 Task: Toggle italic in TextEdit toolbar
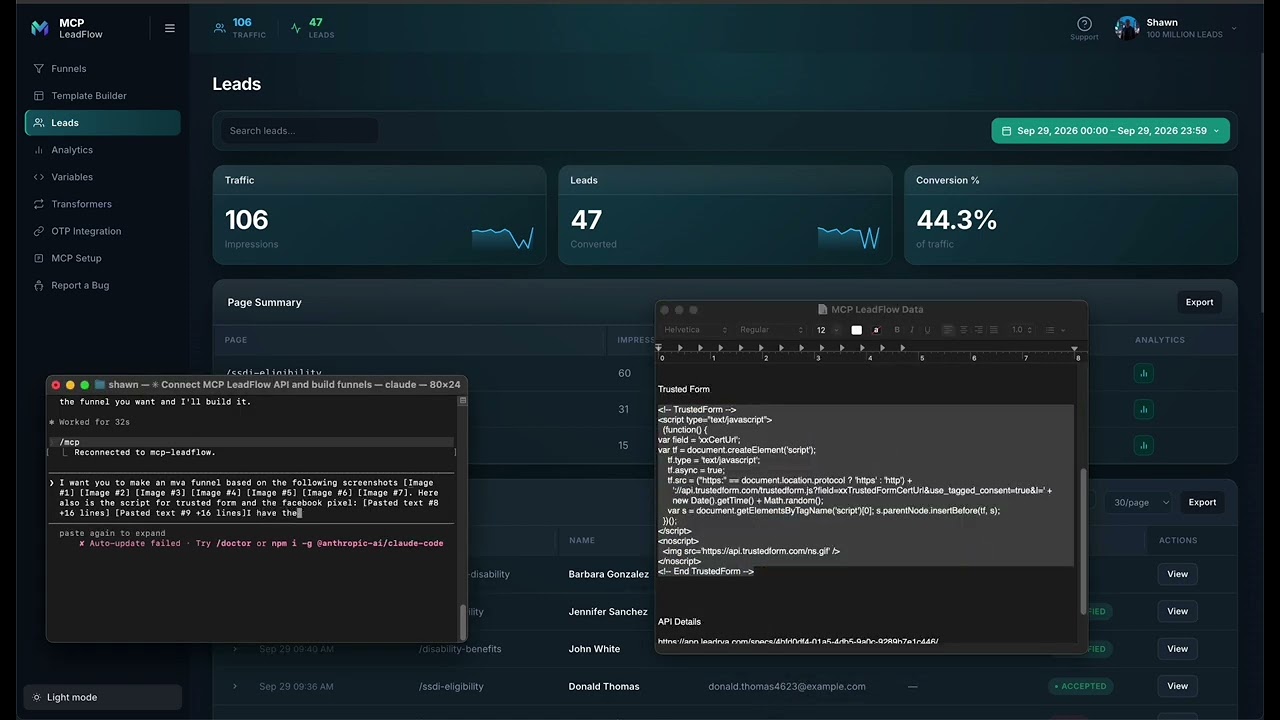[x=912, y=330]
